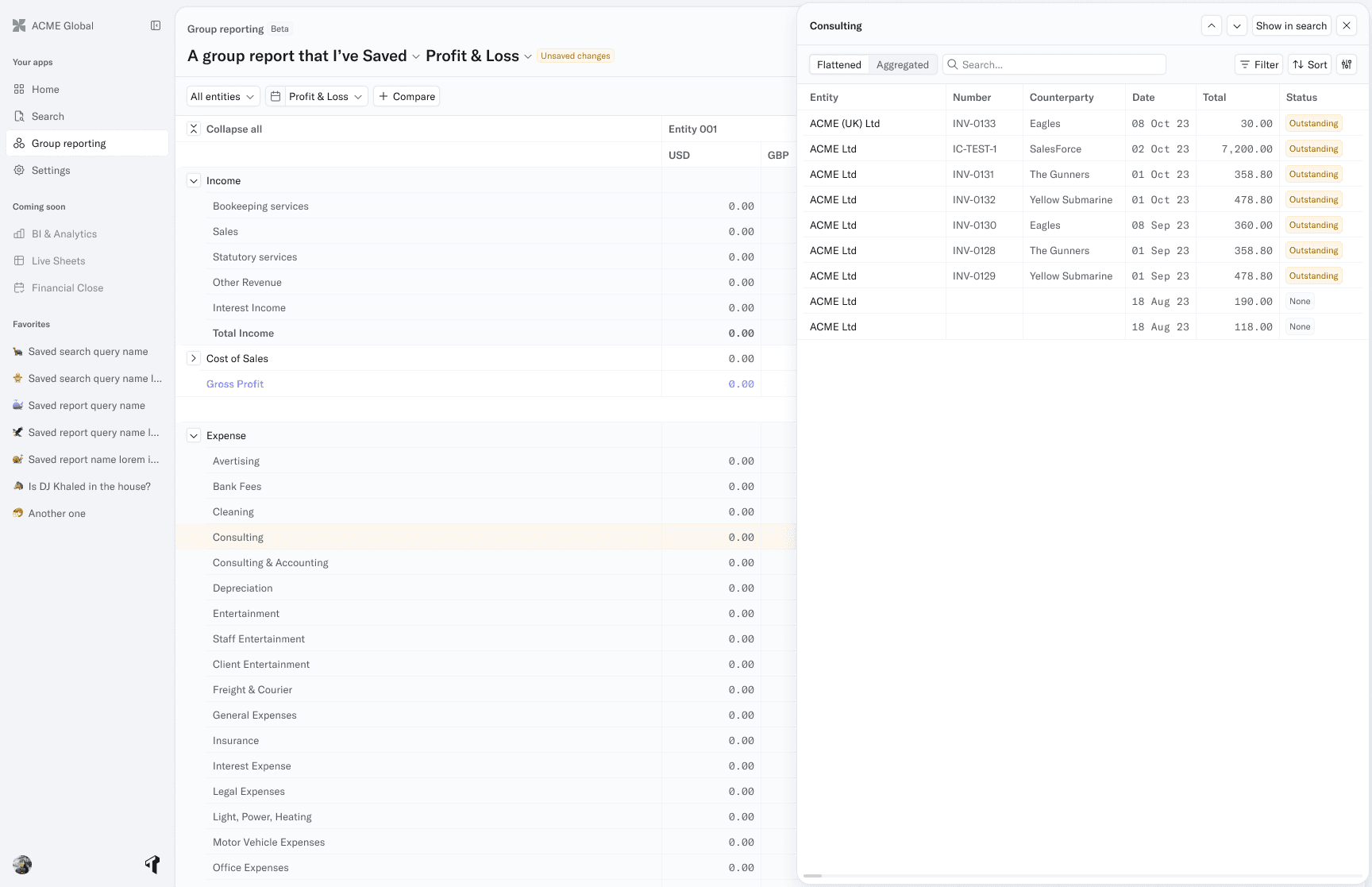The width and height of the screenshot is (1372, 887).
Task: Click the Collapse all icon
Action: pos(194,129)
